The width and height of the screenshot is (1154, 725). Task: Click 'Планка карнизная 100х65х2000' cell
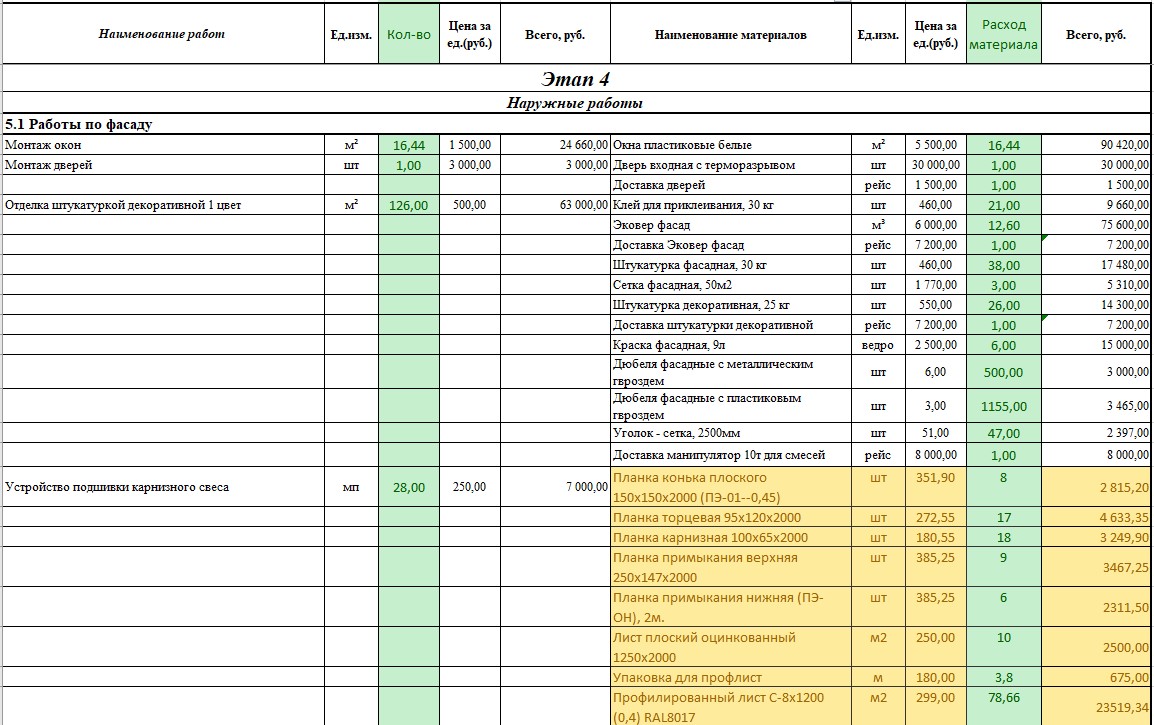point(730,537)
